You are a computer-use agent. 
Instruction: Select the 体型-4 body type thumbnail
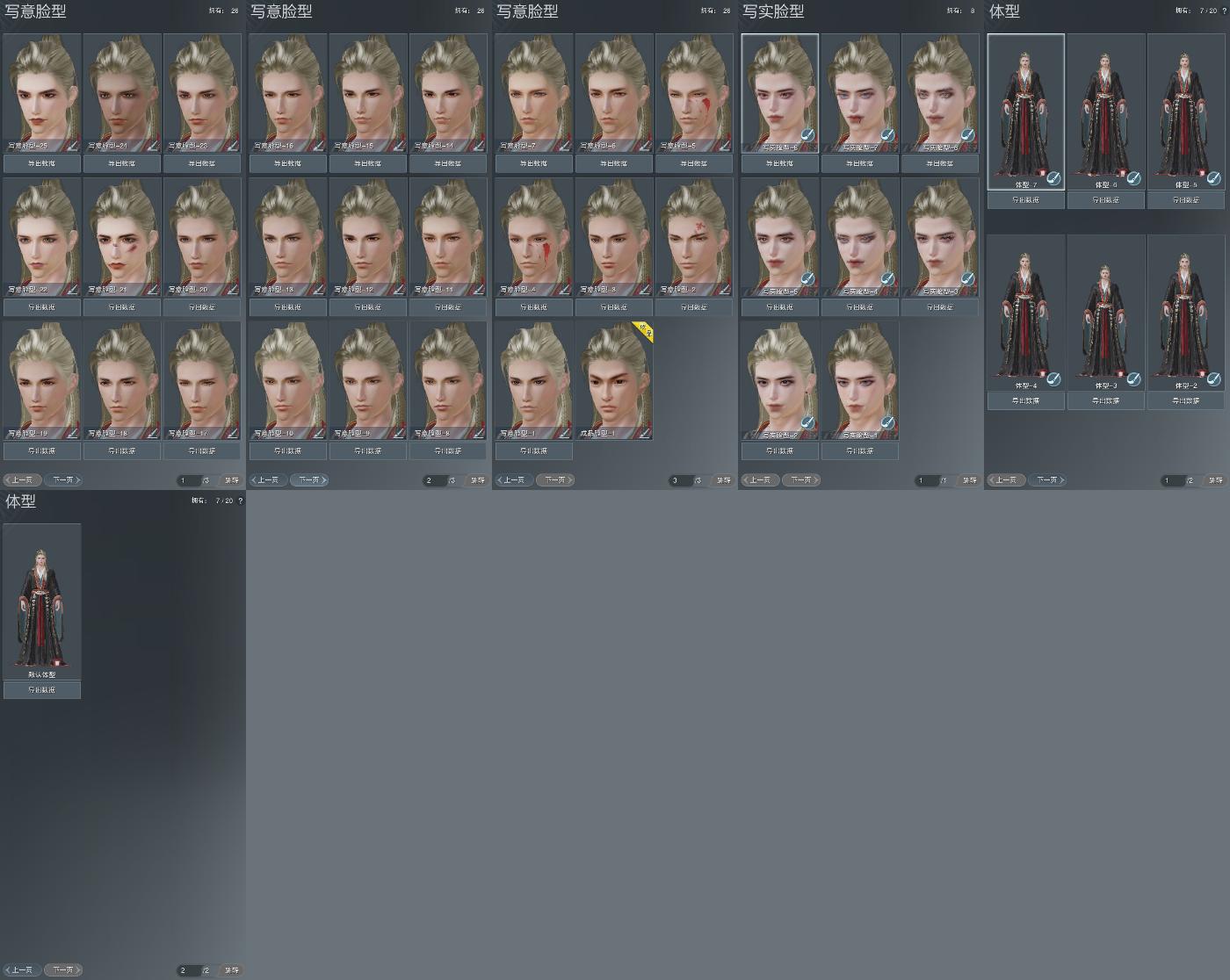[x=1026, y=313]
